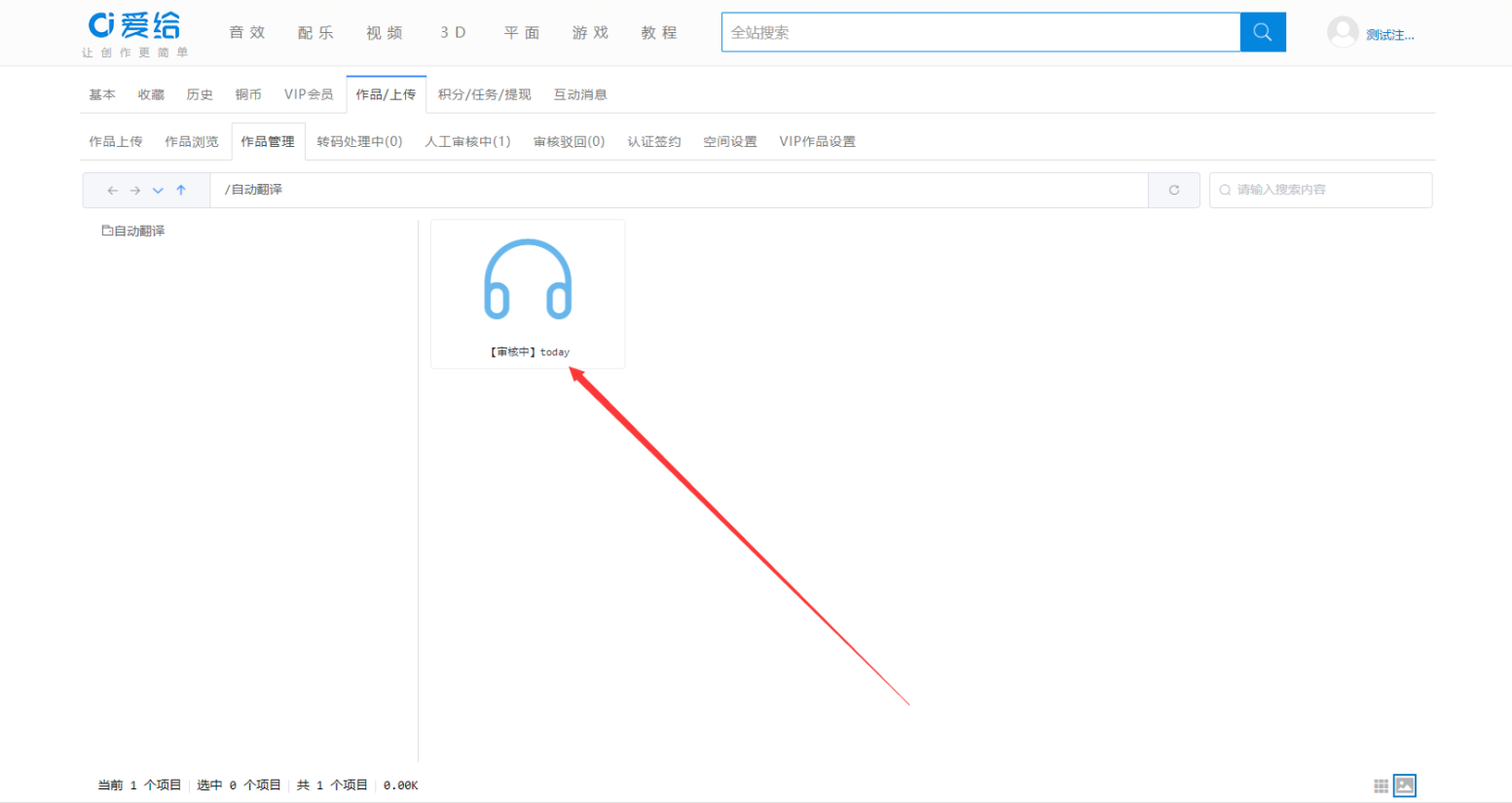Open the 3D navigation menu
Viewport: 1512px width, 803px height.
click(x=453, y=32)
